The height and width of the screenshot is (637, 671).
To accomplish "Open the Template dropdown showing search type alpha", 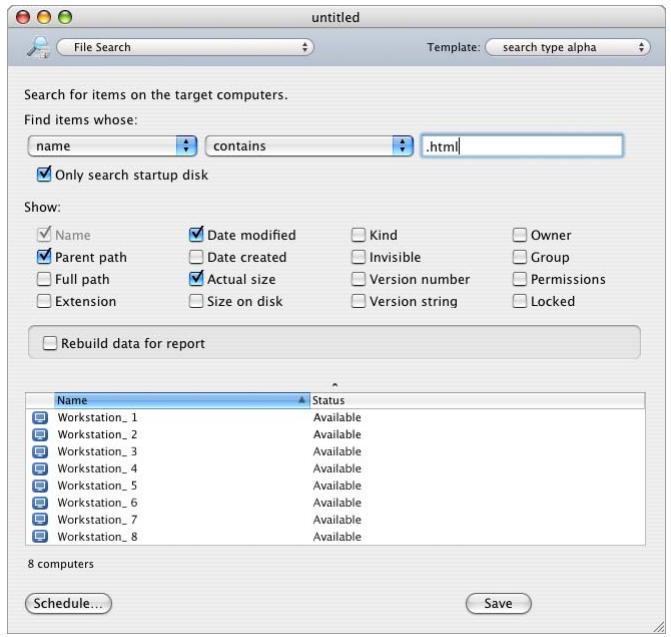I will [568, 47].
